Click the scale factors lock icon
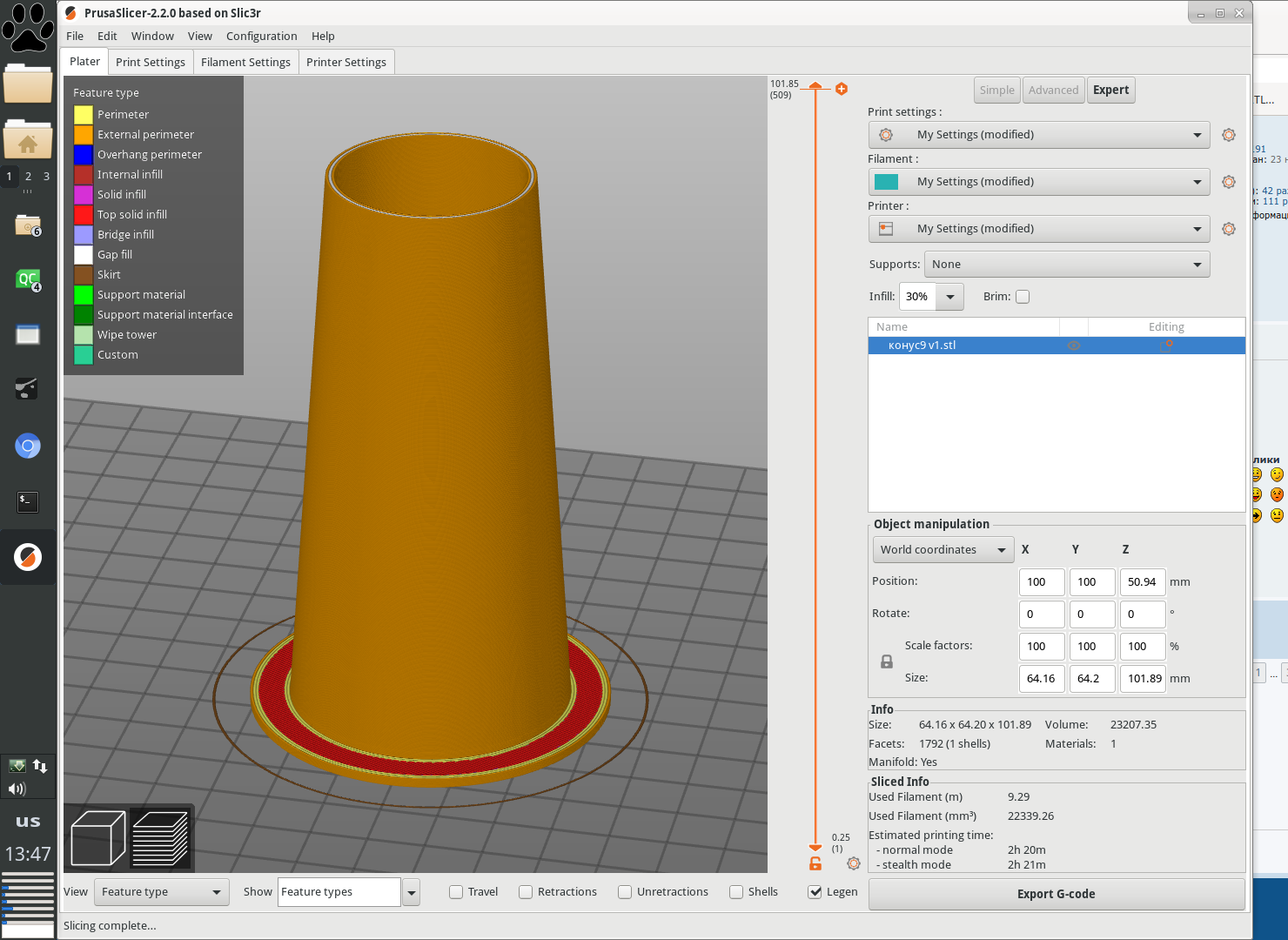The height and width of the screenshot is (940, 1288). pos(886,662)
